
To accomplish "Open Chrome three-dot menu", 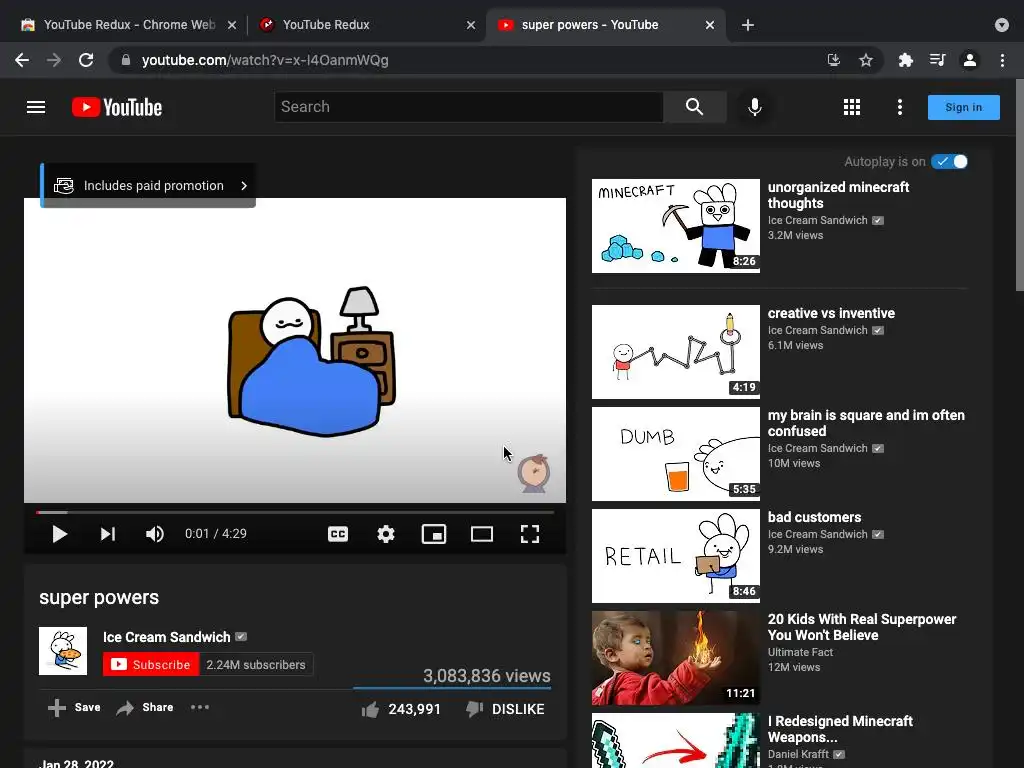I will [1002, 60].
